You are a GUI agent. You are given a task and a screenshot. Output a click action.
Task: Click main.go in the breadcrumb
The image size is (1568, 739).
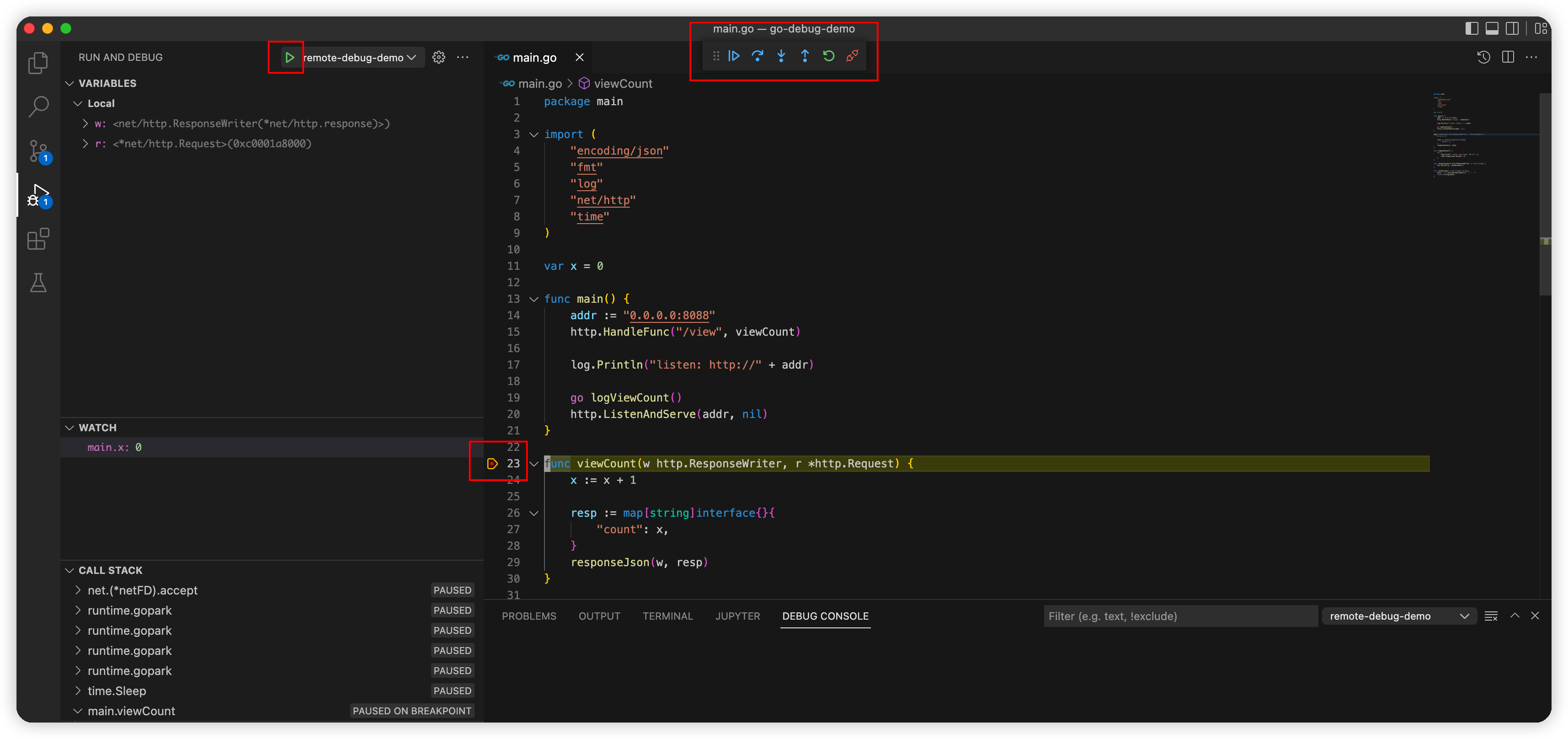539,83
